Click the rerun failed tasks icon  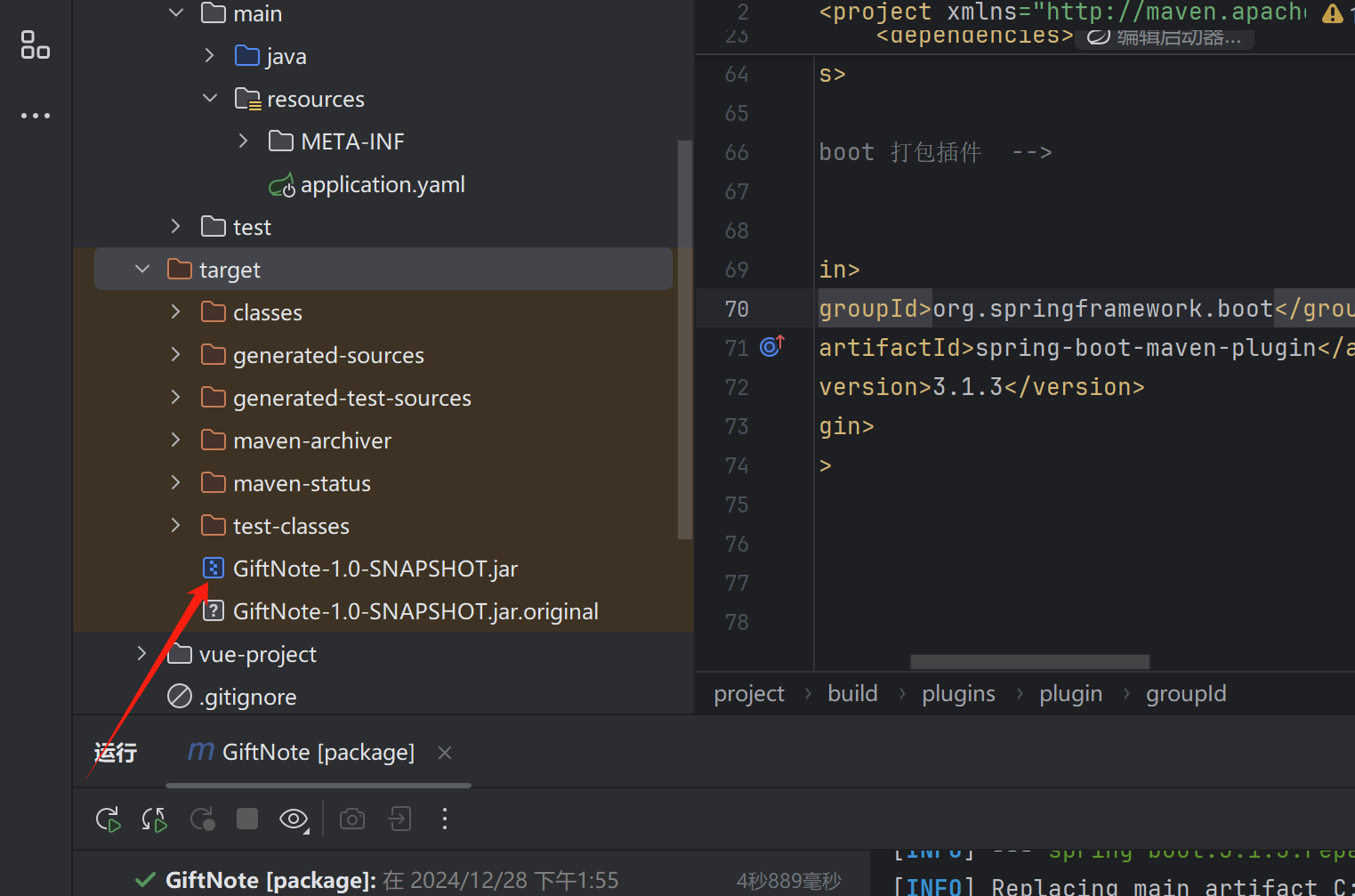[155, 819]
